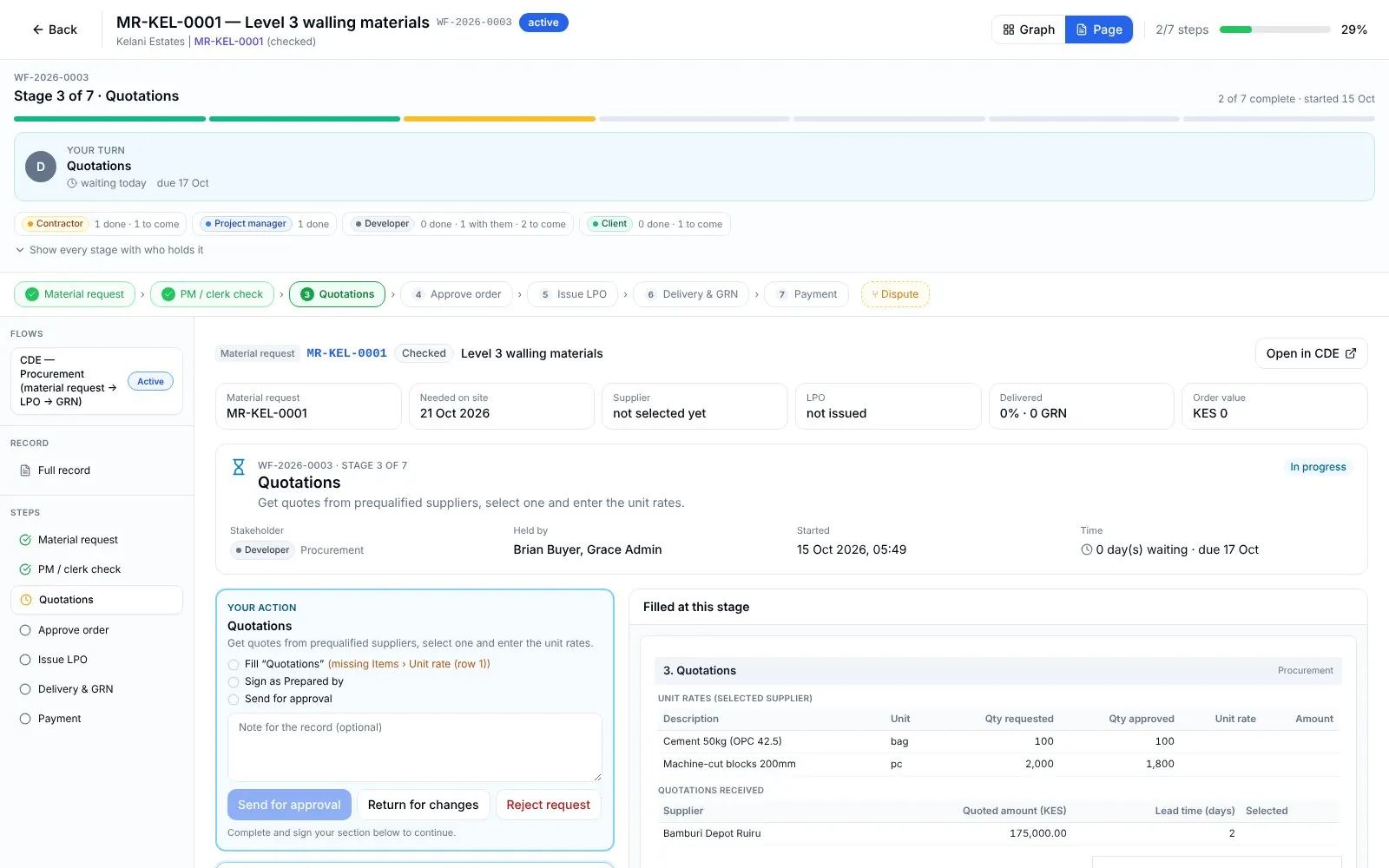Open the Approve order stage chip

[x=457, y=294]
